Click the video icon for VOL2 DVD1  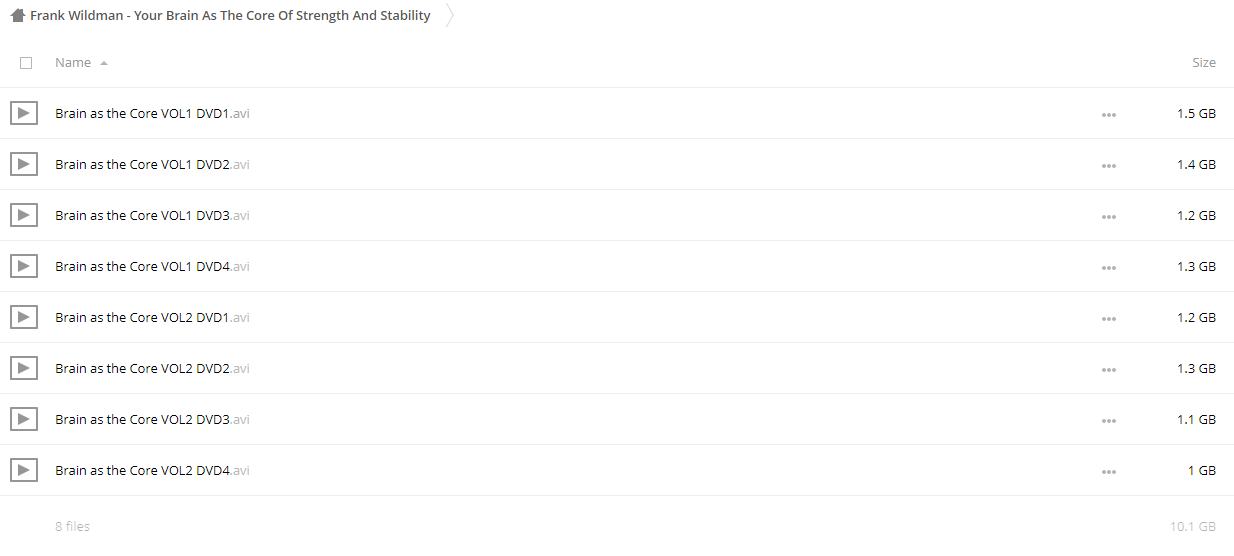tap(24, 317)
